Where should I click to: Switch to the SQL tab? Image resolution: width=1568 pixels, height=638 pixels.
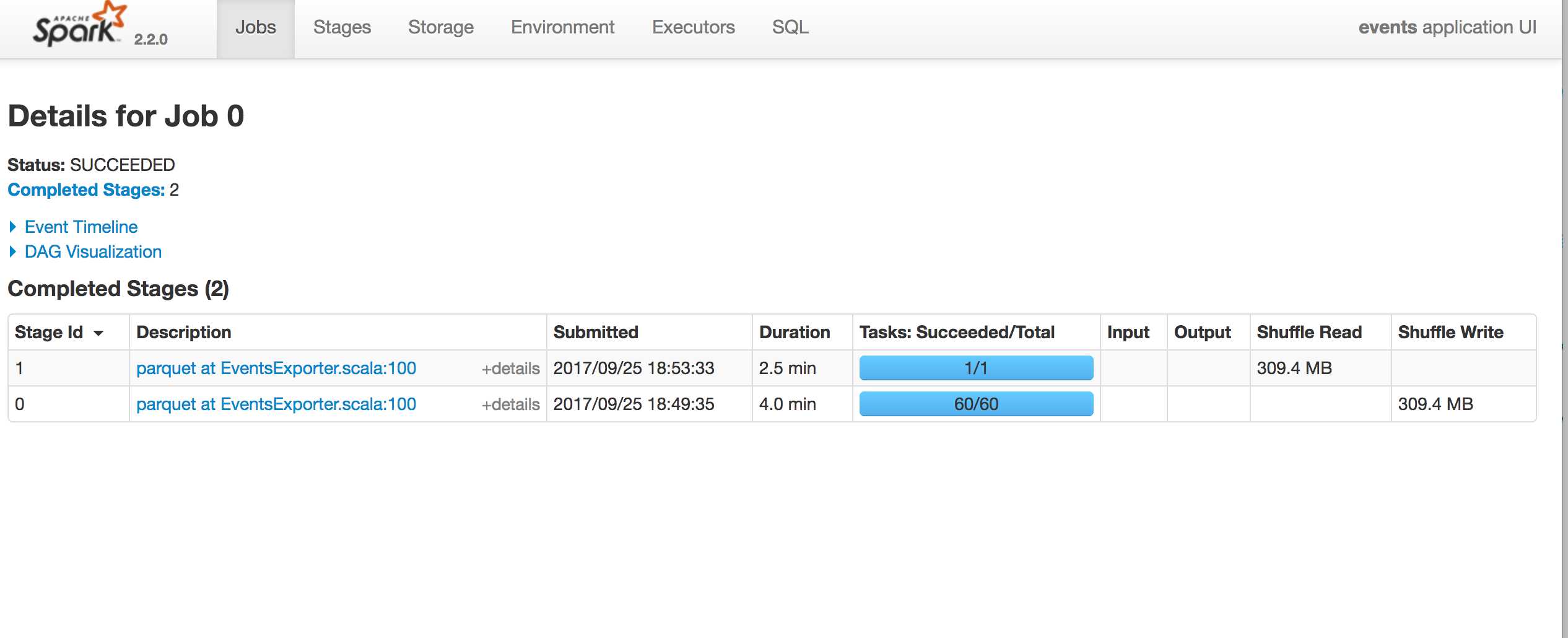(791, 27)
